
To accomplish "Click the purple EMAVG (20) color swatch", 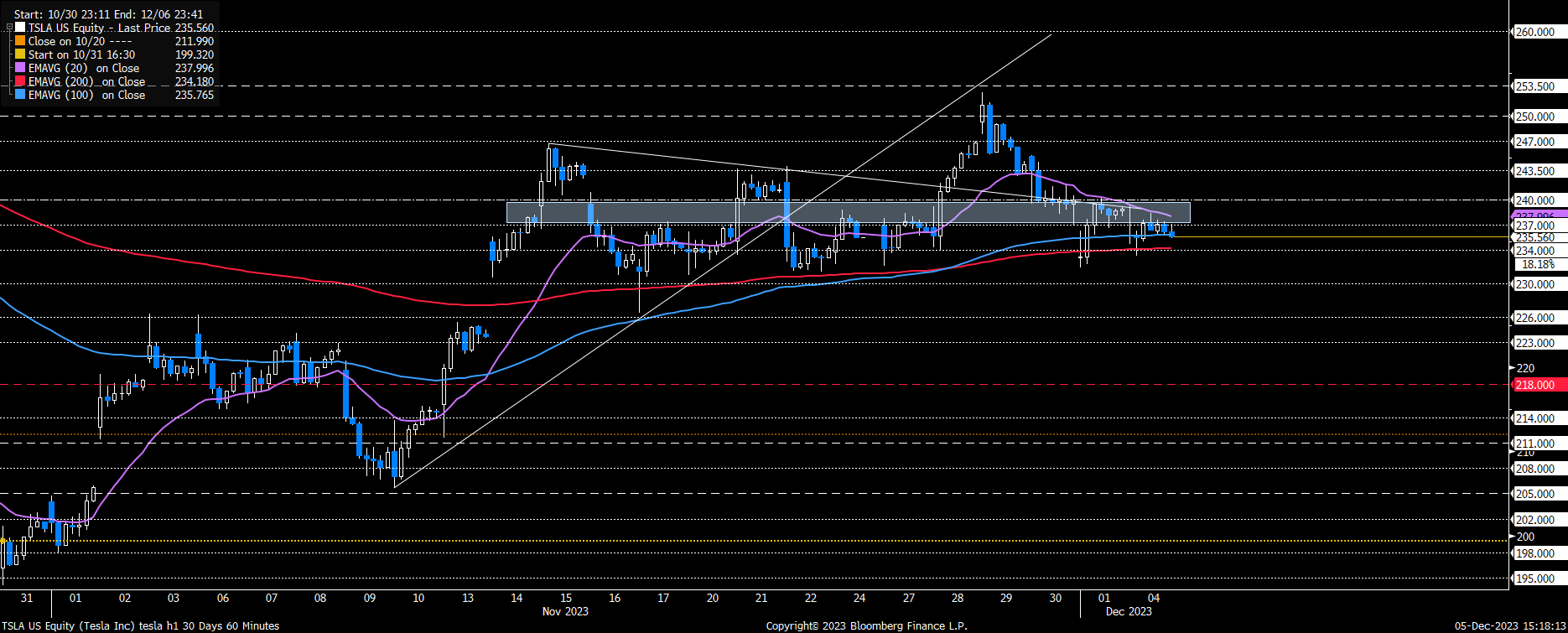I will pyautogui.click(x=20, y=68).
